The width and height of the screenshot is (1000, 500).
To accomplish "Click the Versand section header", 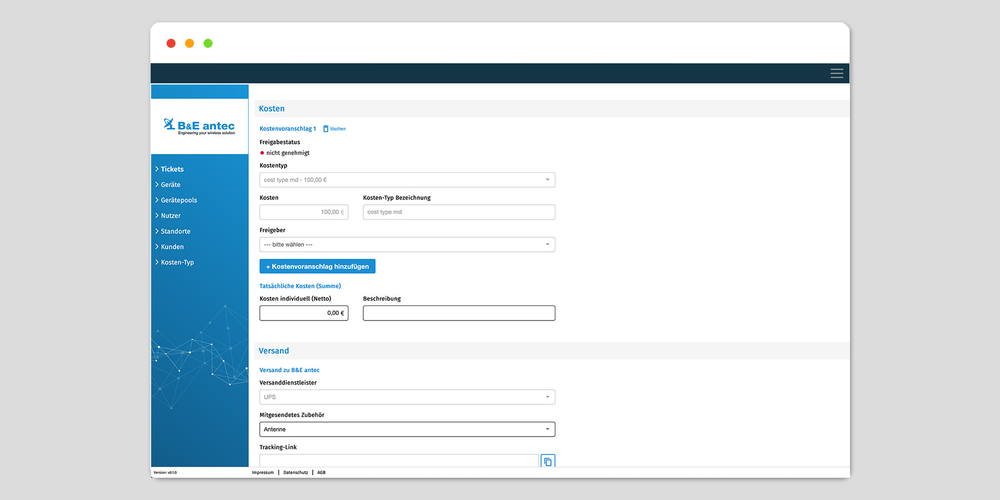I will (x=552, y=351).
